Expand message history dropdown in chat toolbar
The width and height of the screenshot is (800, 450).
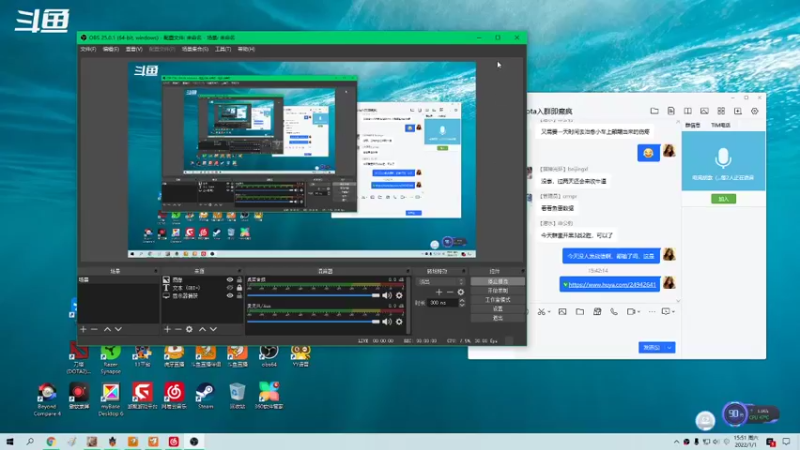673,312
